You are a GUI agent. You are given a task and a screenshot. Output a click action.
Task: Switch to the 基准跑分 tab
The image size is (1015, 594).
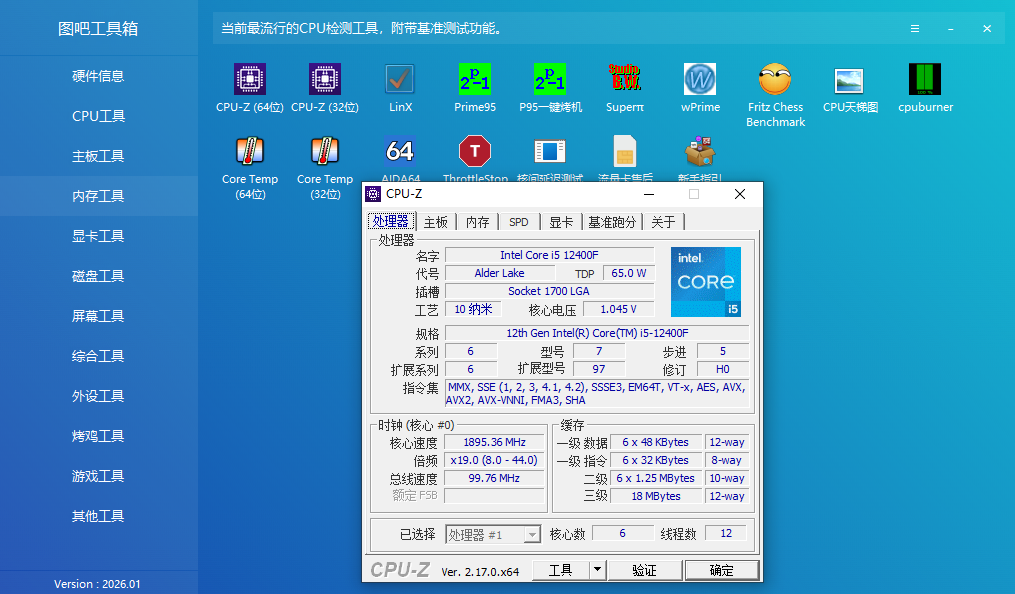tap(611, 222)
